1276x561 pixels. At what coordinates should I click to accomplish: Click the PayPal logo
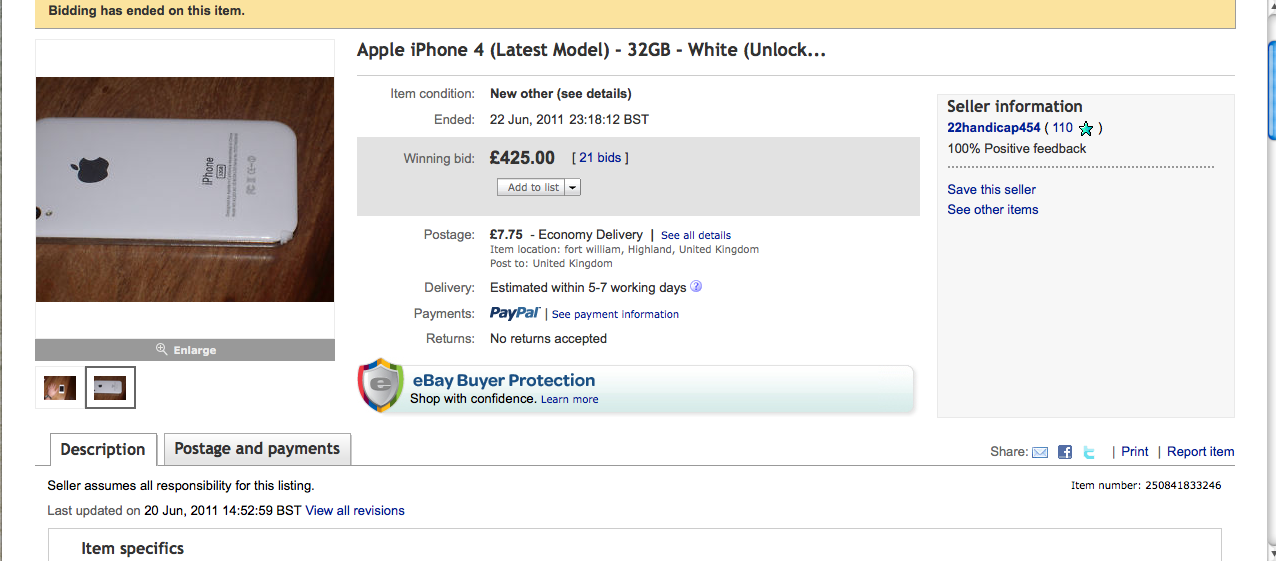(x=515, y=314)
